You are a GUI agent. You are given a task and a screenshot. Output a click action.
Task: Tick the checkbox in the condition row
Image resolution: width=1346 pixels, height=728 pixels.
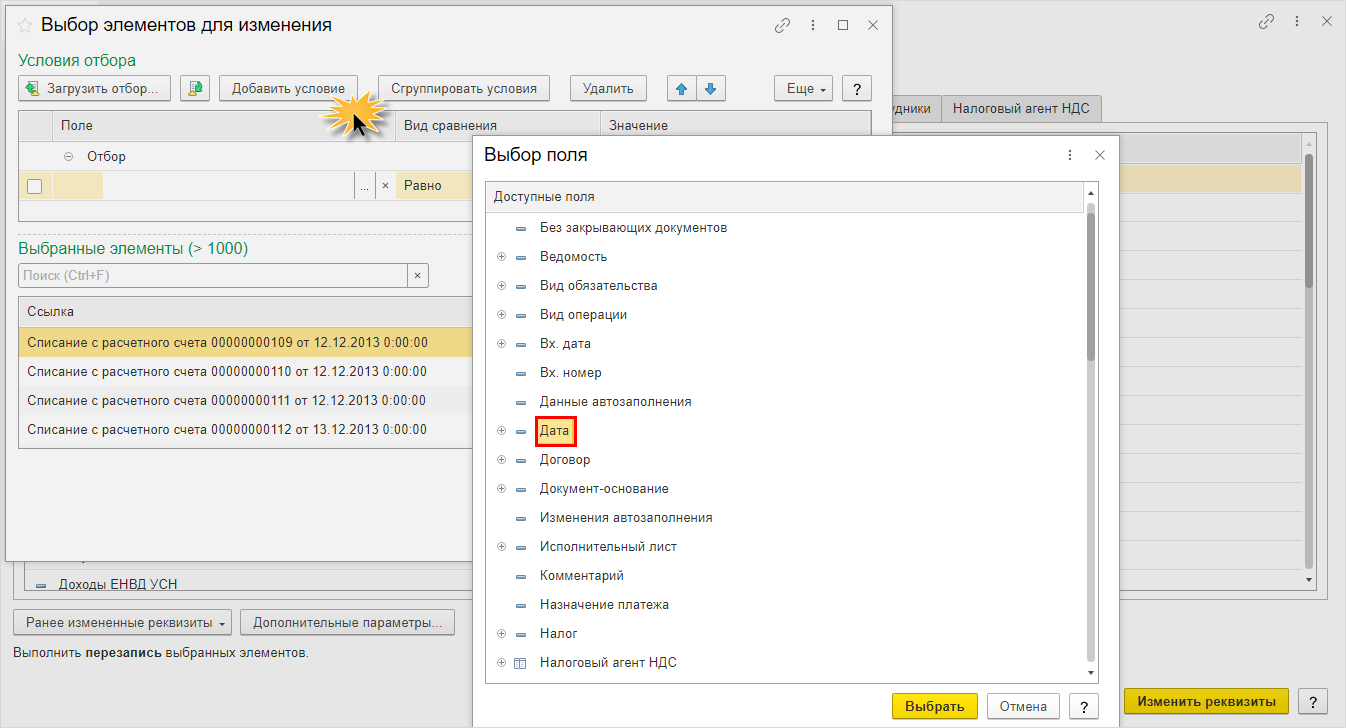(34, 186)
